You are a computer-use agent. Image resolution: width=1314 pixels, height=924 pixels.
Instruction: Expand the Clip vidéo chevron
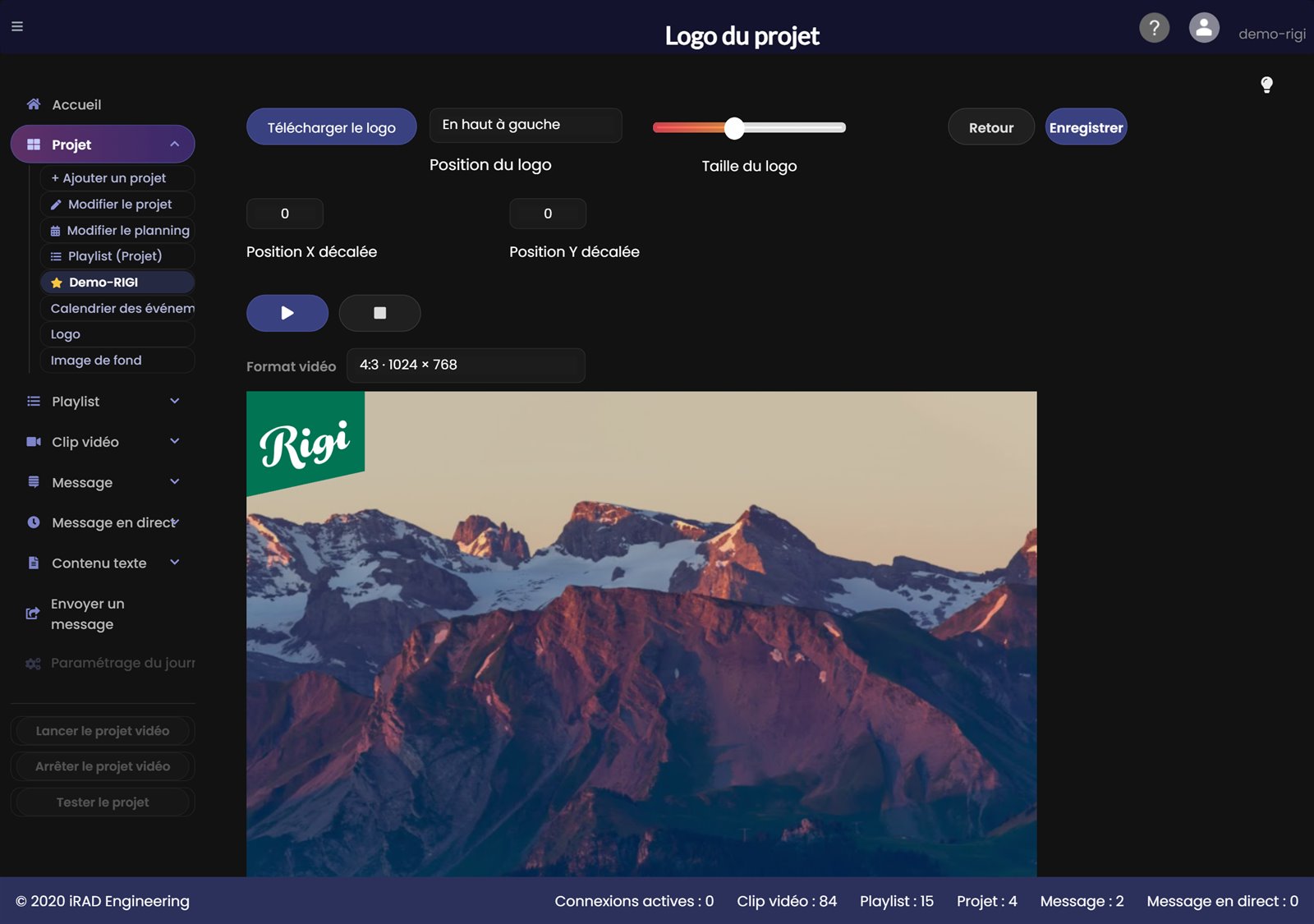175,441
